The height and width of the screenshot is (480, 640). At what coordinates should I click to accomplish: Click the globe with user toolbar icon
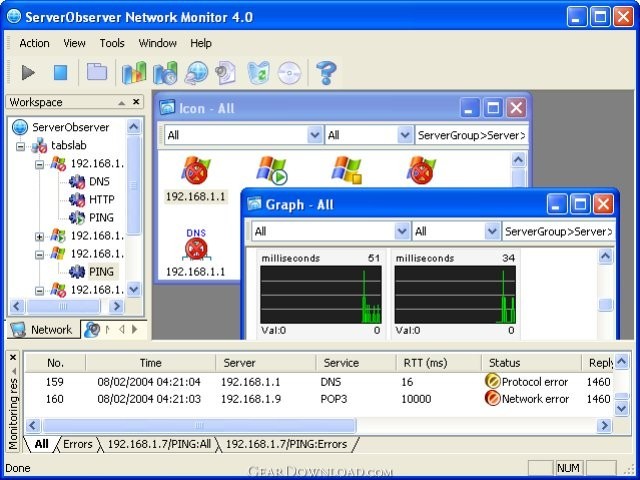coord(196,73)
